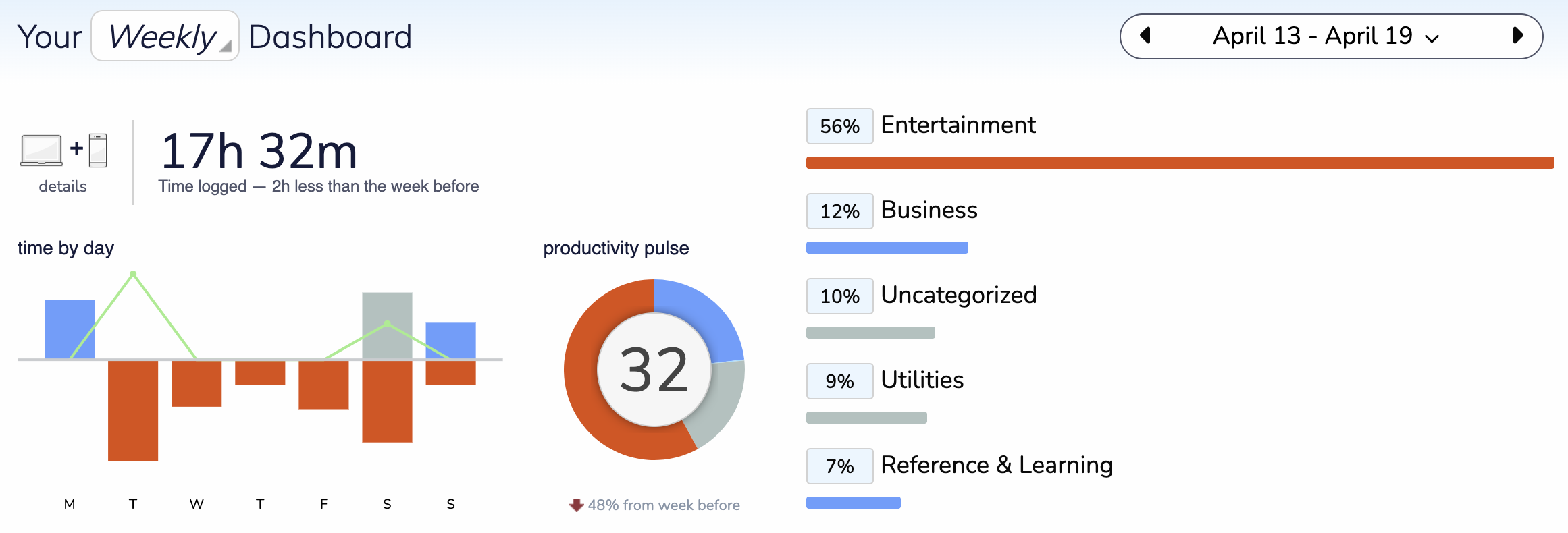
Task: Click the 56% Entertainment percentage badge
Action: click(839, 126)
